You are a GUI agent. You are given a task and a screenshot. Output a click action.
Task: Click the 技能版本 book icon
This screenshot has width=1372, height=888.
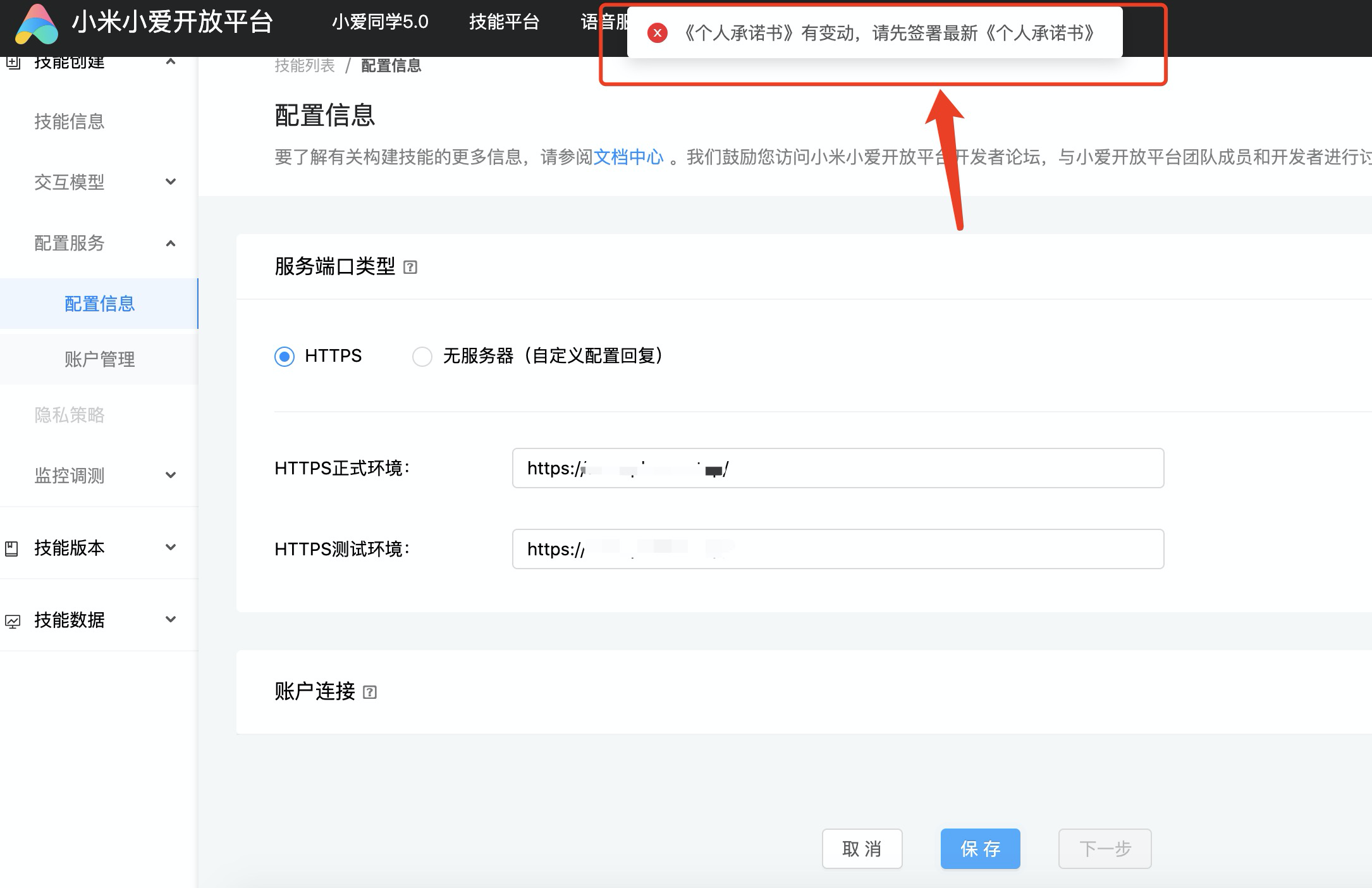(11, 548)
